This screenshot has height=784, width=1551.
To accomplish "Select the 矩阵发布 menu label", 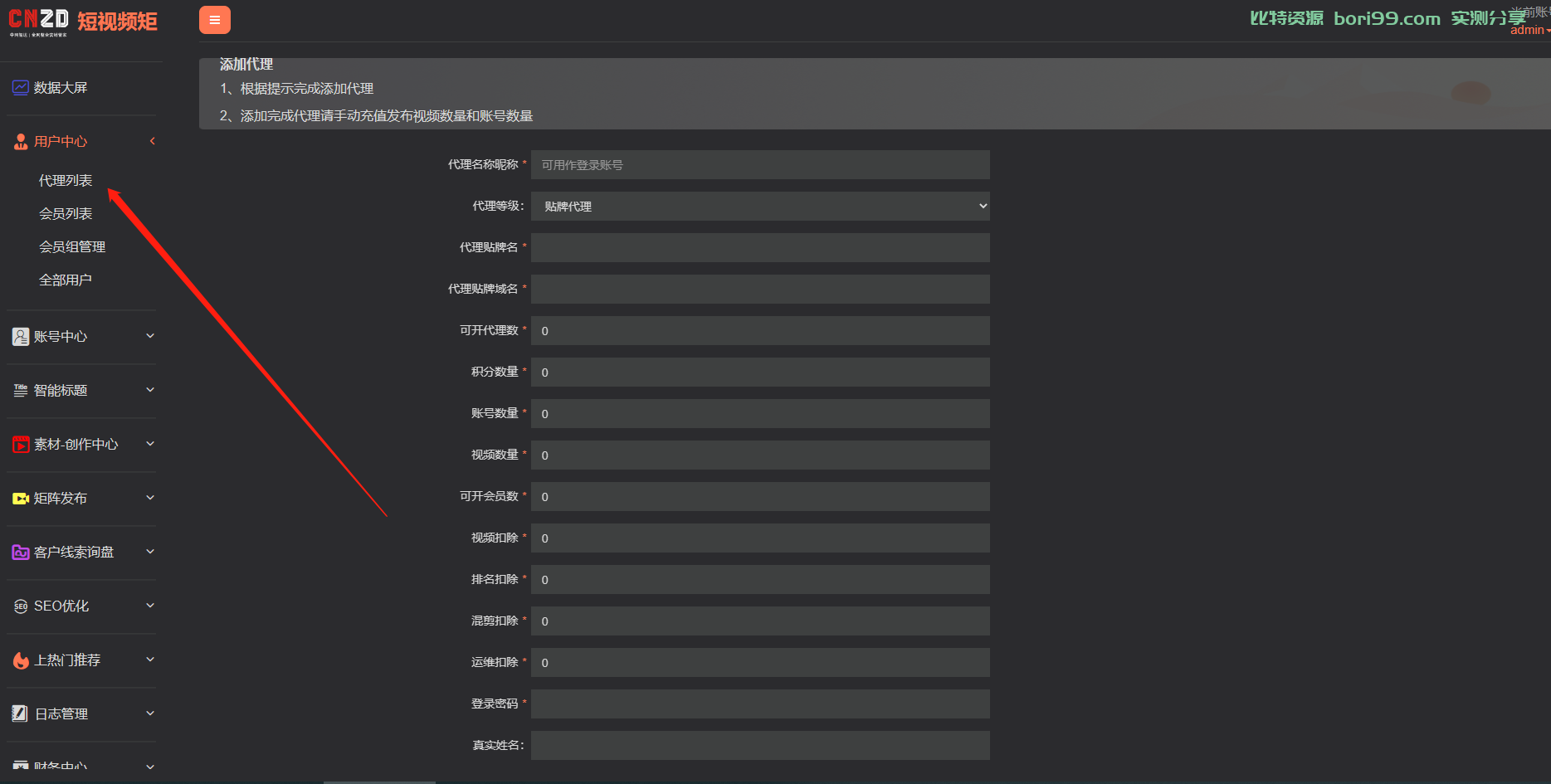I will pyautogui.click(x=61, y=499).
